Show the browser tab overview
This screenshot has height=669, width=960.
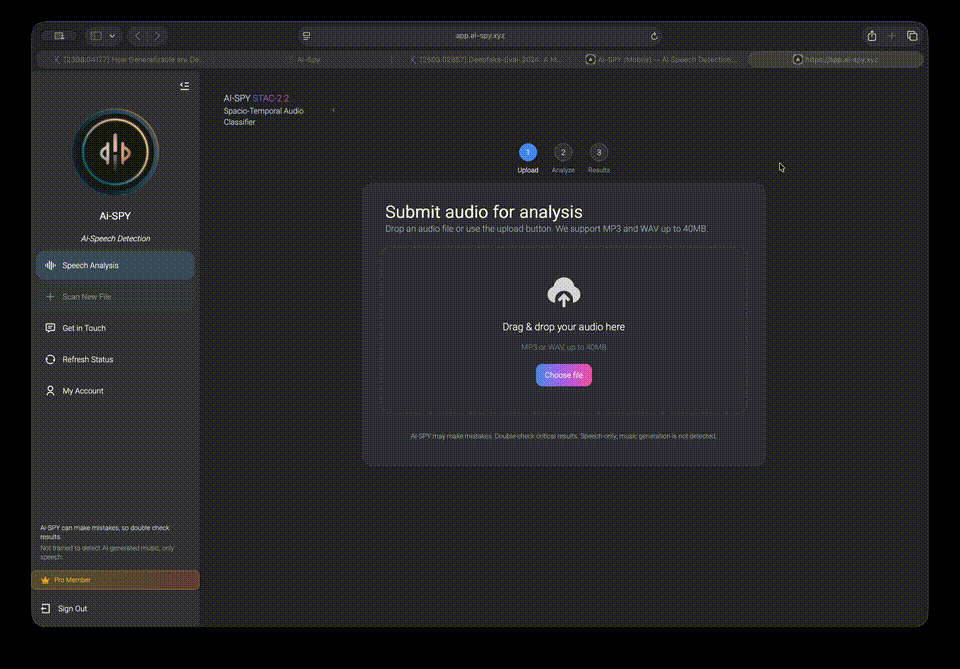click(912, 36)
